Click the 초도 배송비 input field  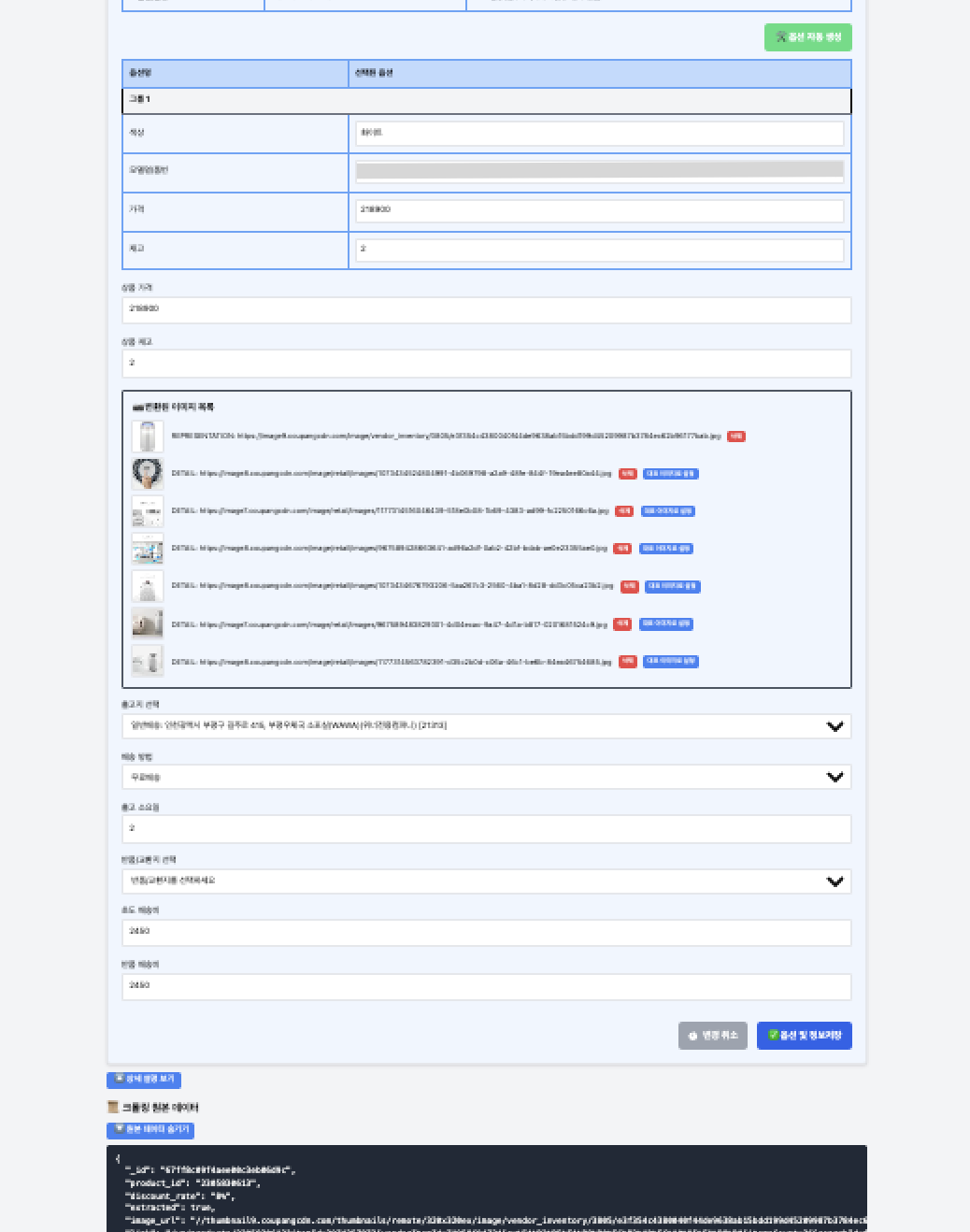tap(486, 932)
